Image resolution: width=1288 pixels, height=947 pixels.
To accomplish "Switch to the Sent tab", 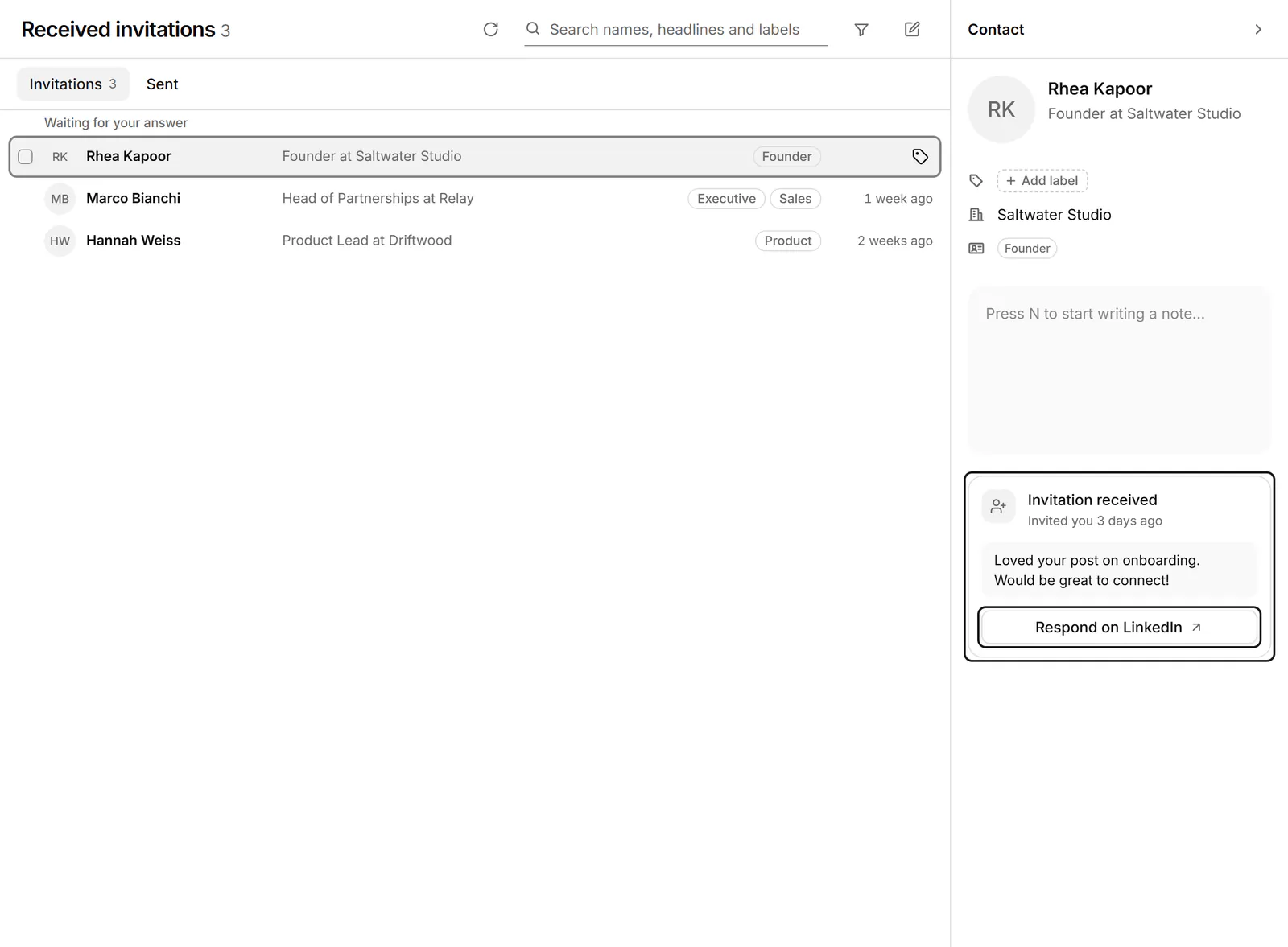I will point(162,84).
